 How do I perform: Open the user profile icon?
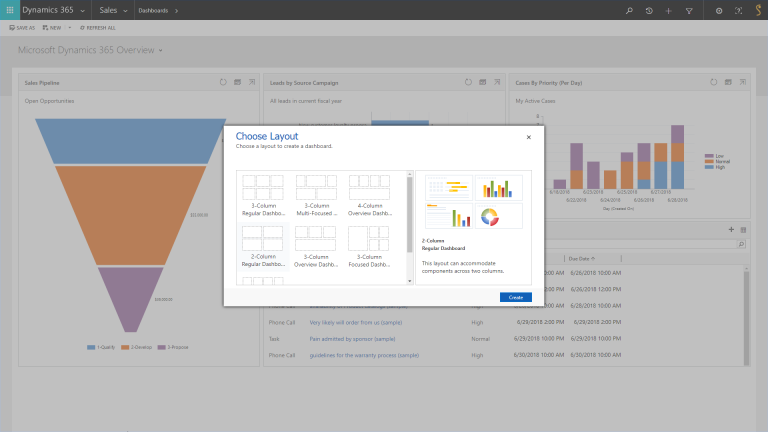pos(758,10)
